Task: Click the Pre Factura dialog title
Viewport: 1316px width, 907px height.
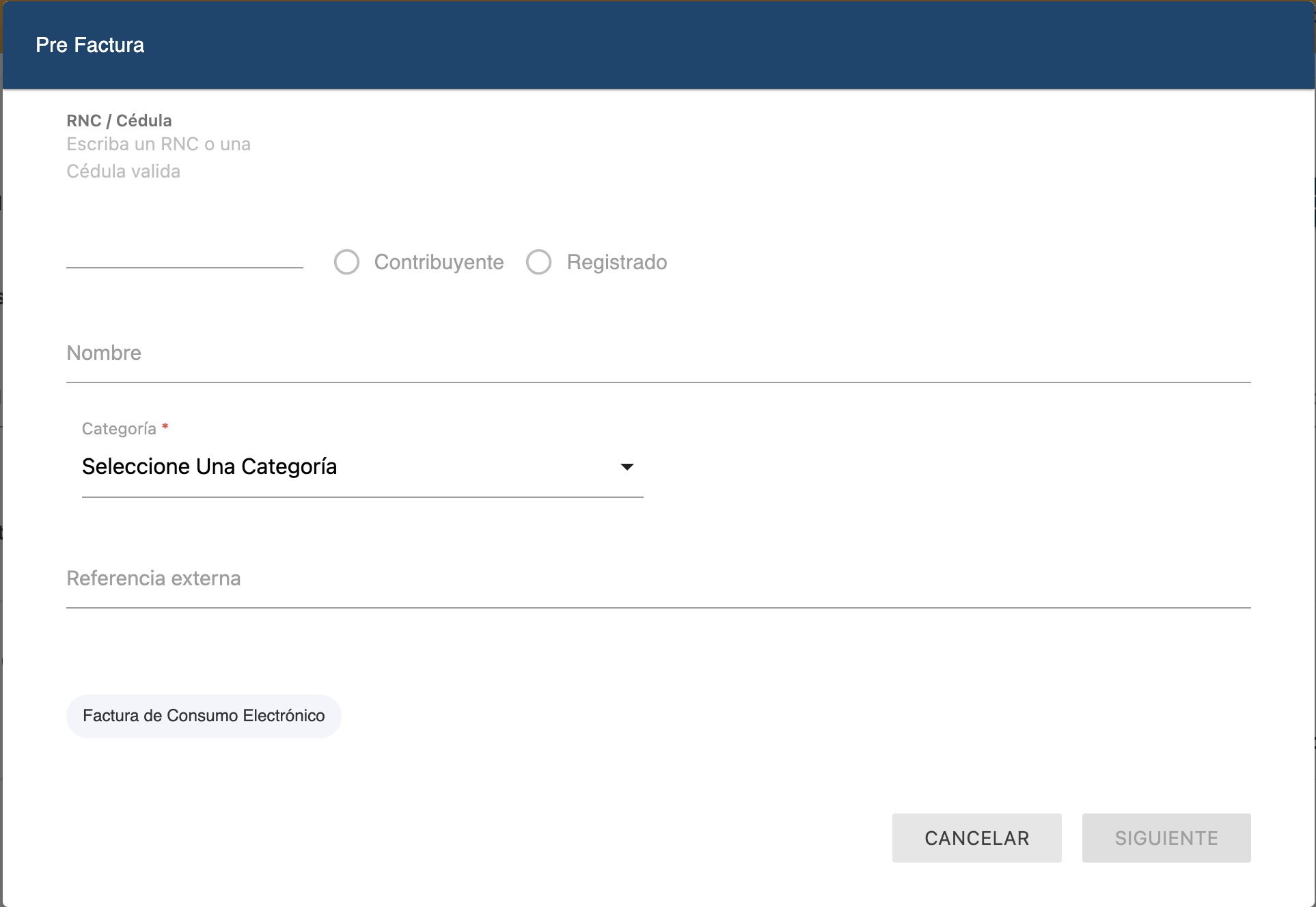Action: pos(90,45)
